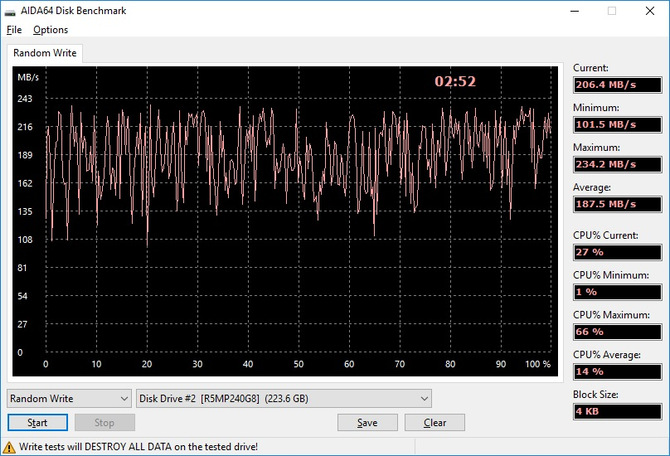
Task: Open the File menu
Action: point(14,30)
